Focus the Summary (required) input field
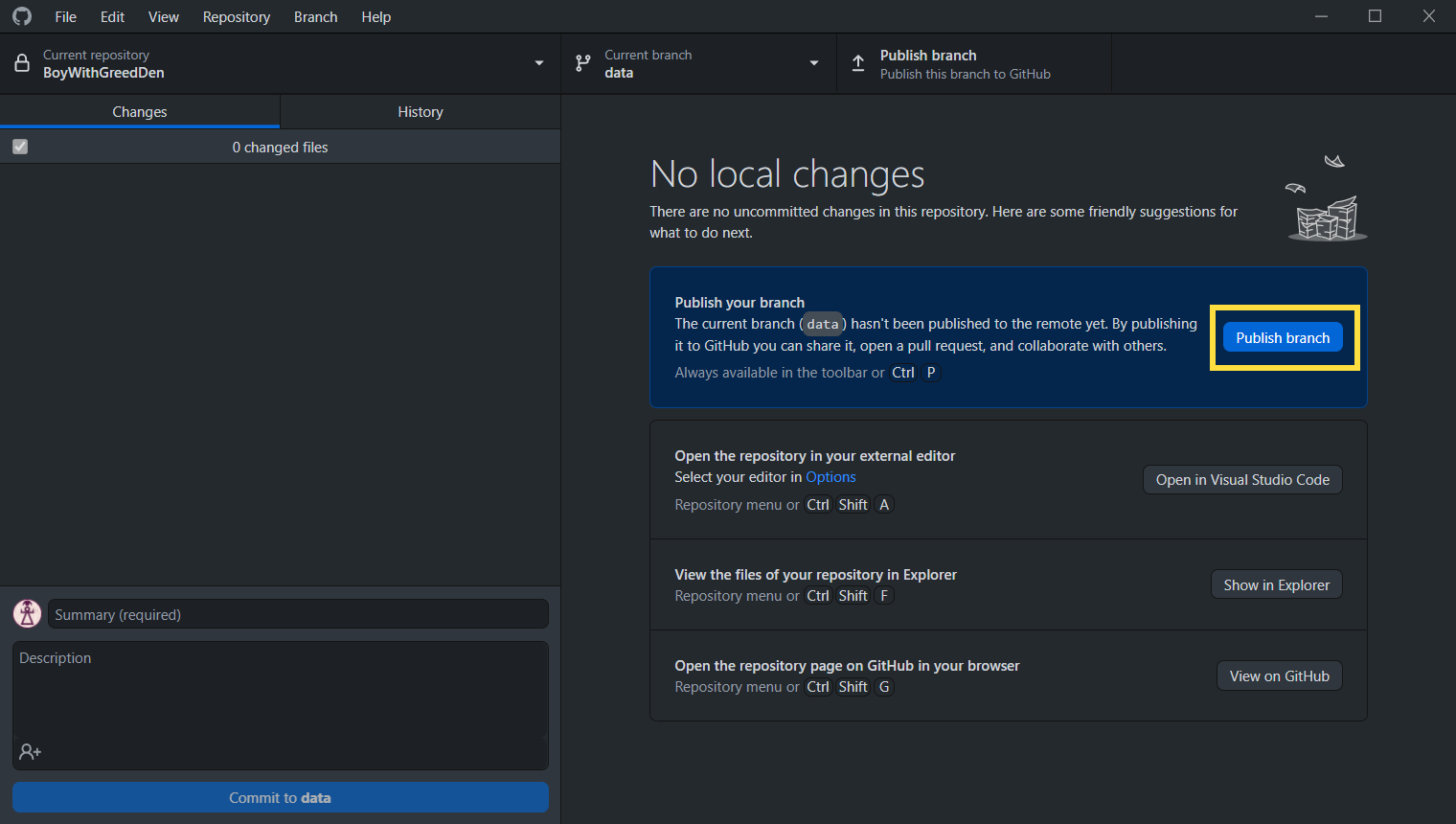1456x824 pixels. tap(298, 614)
